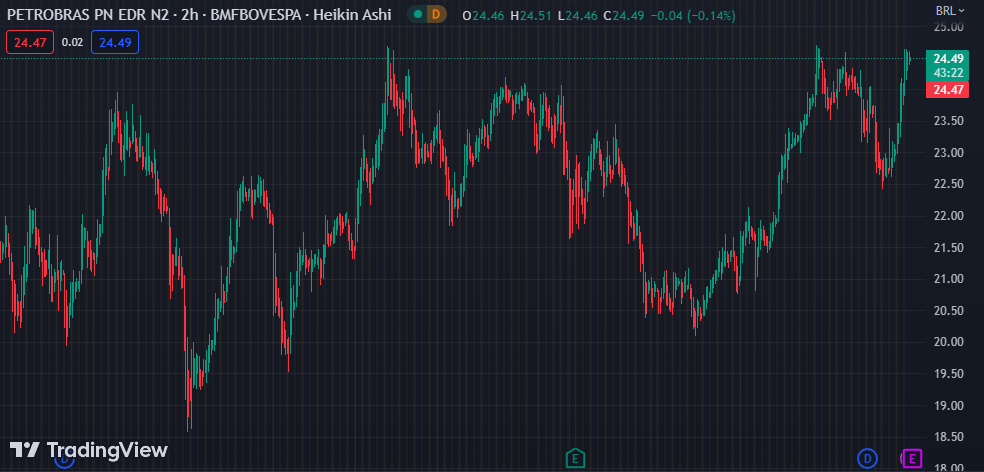Click the purple E event marker
Viewport: 984px width, 472px height.
[911, 458]
